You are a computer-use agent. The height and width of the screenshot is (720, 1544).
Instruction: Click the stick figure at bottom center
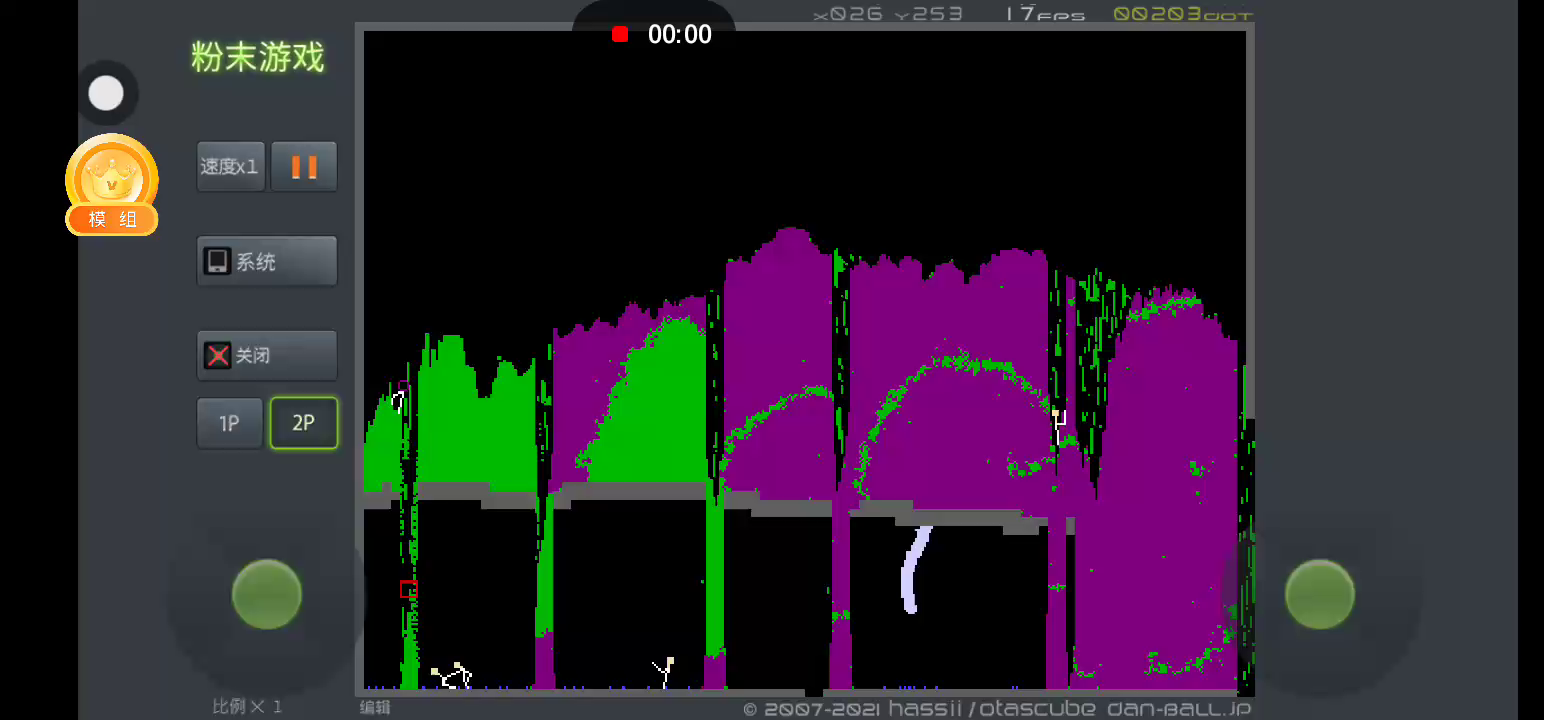664,672
